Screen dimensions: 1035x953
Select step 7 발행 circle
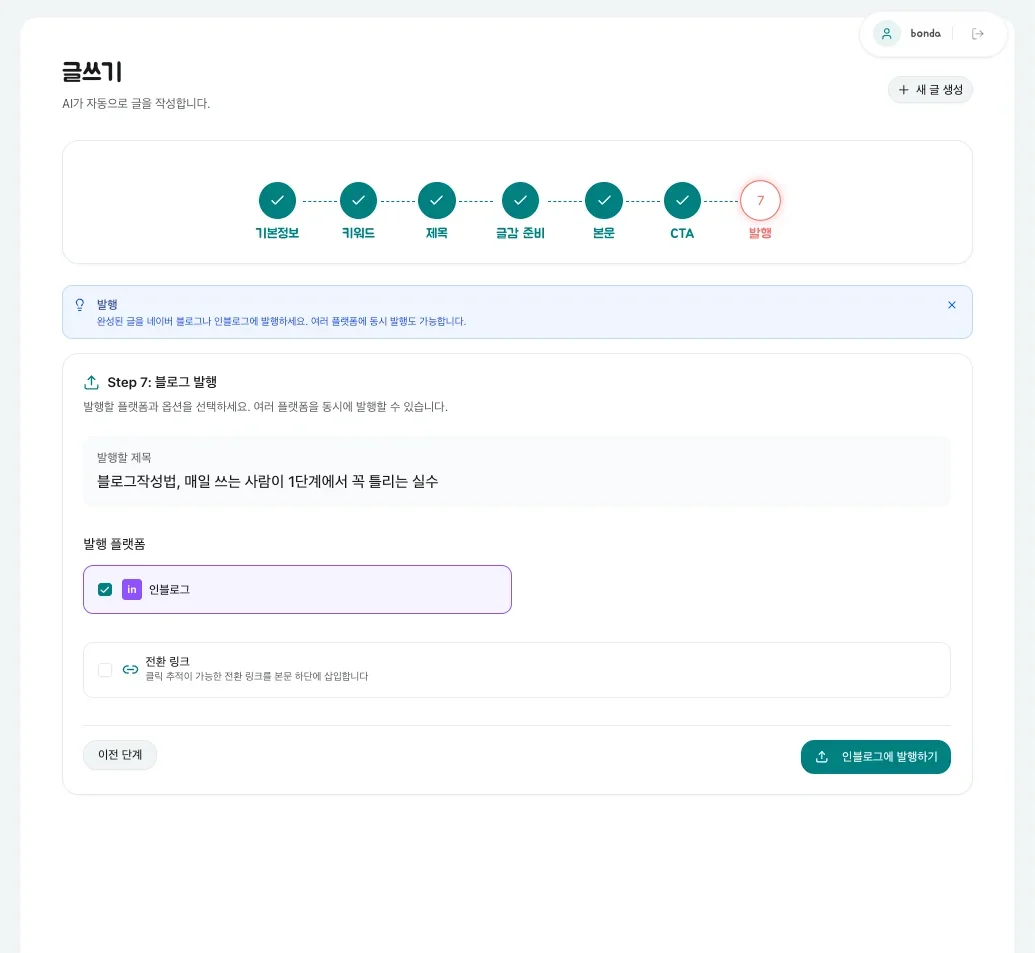click(760, 200)
